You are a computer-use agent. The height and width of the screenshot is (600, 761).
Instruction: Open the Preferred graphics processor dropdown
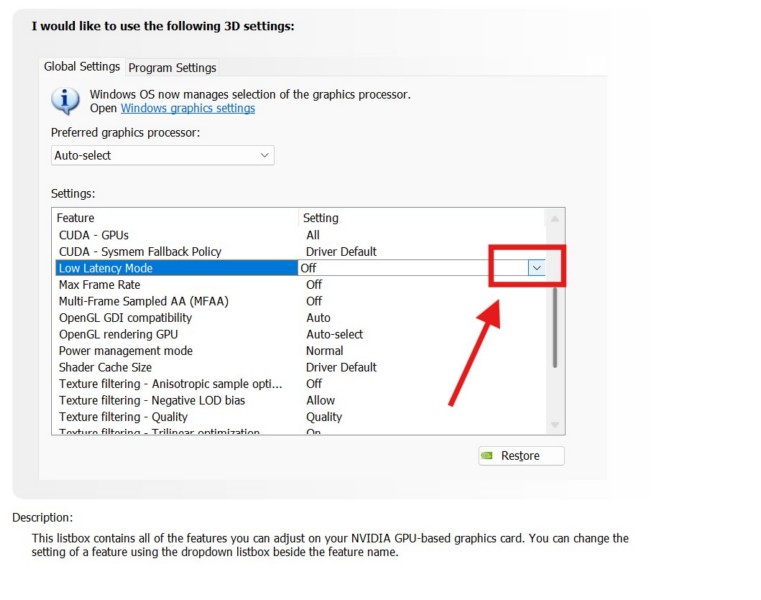click(163, 155)
